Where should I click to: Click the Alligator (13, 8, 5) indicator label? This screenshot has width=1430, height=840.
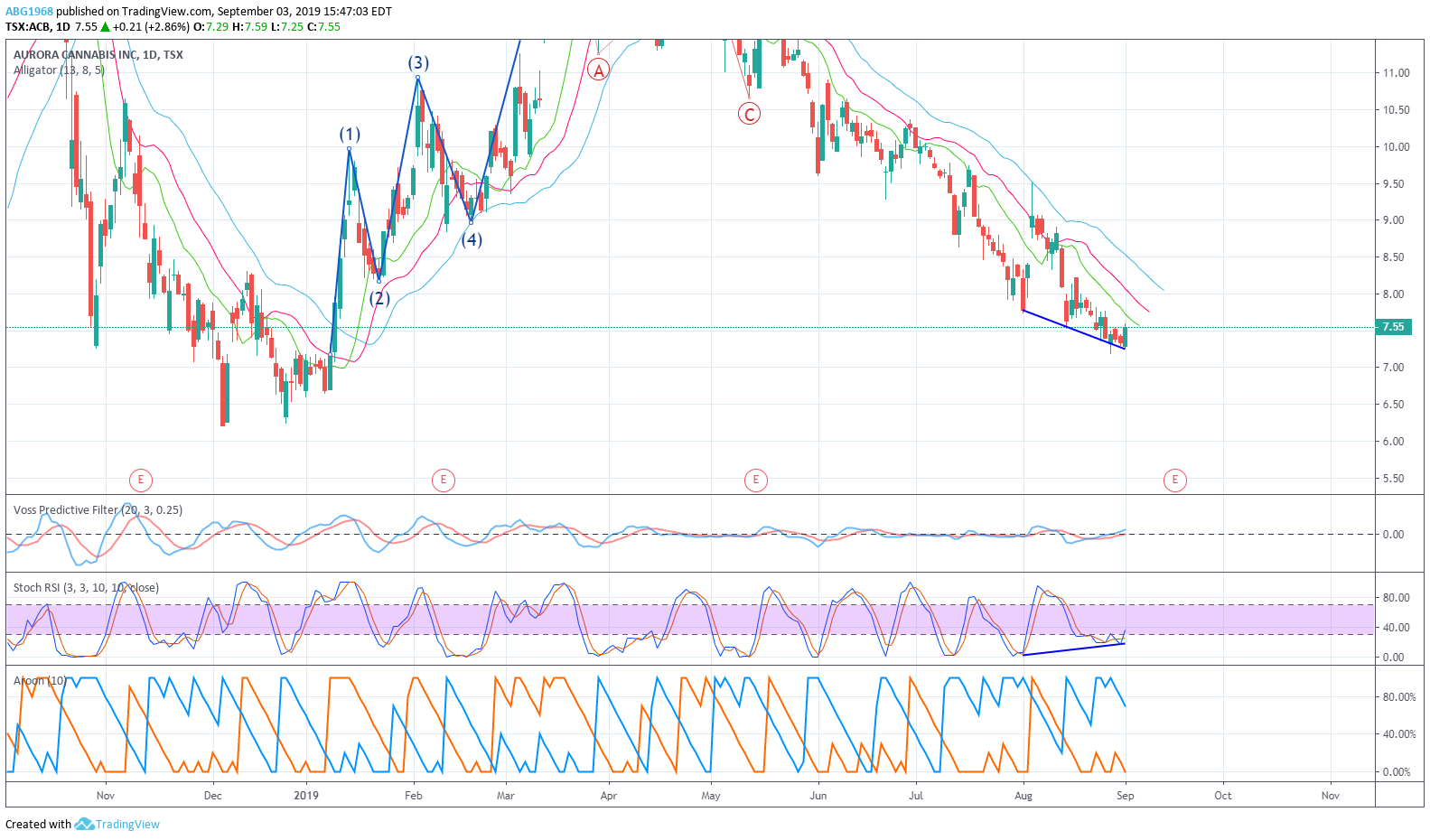click(x=59, y=70)
